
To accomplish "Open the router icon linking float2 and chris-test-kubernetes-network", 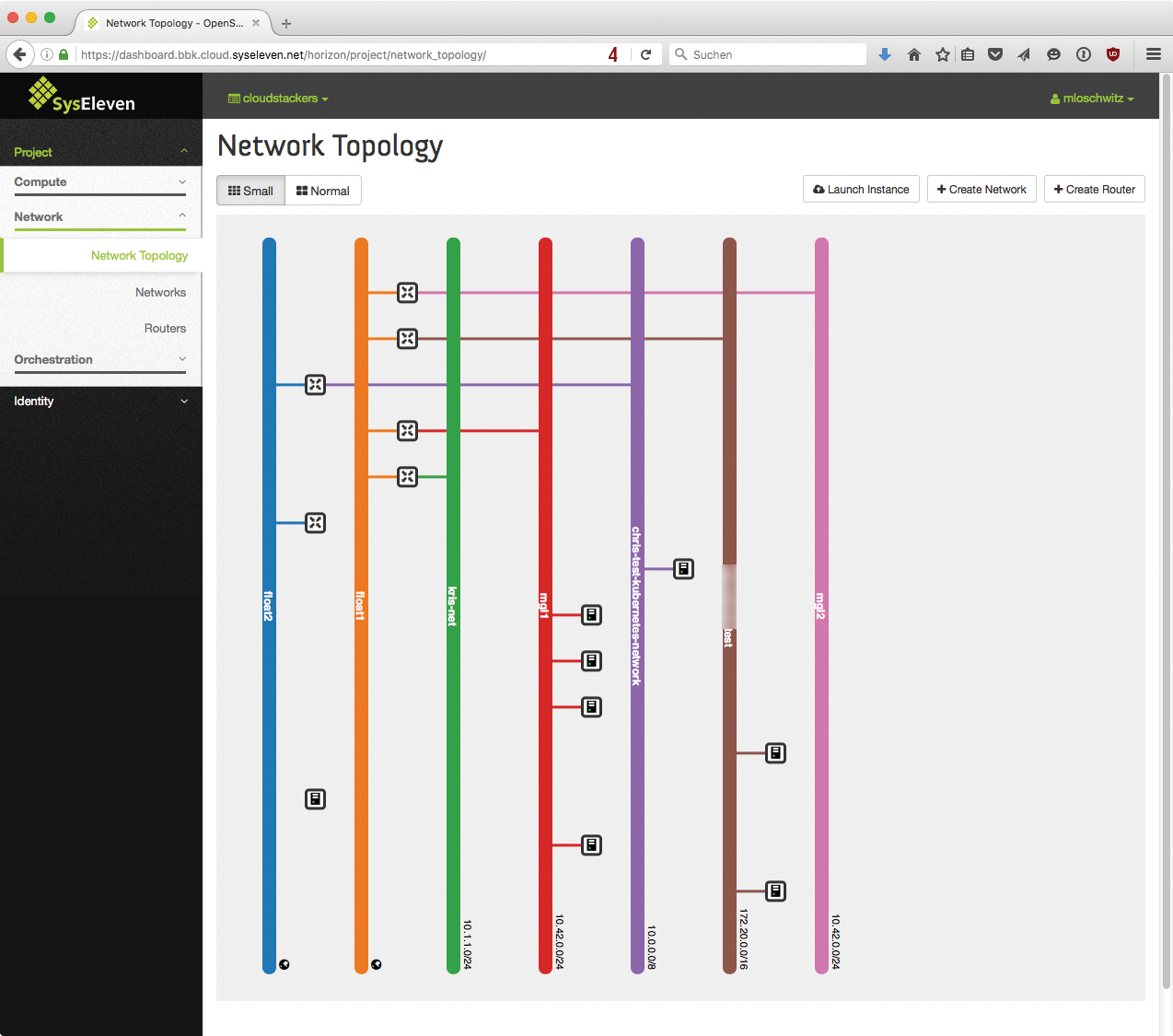I will click(x=315, y=385).
